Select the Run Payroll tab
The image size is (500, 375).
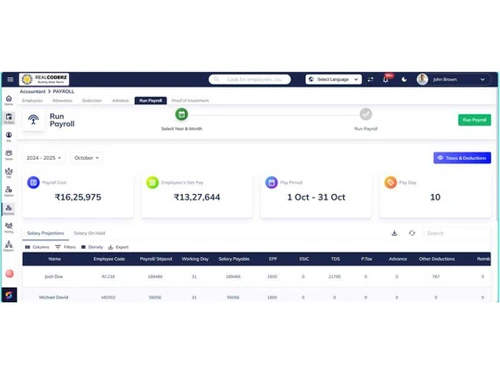coord(151,101)
